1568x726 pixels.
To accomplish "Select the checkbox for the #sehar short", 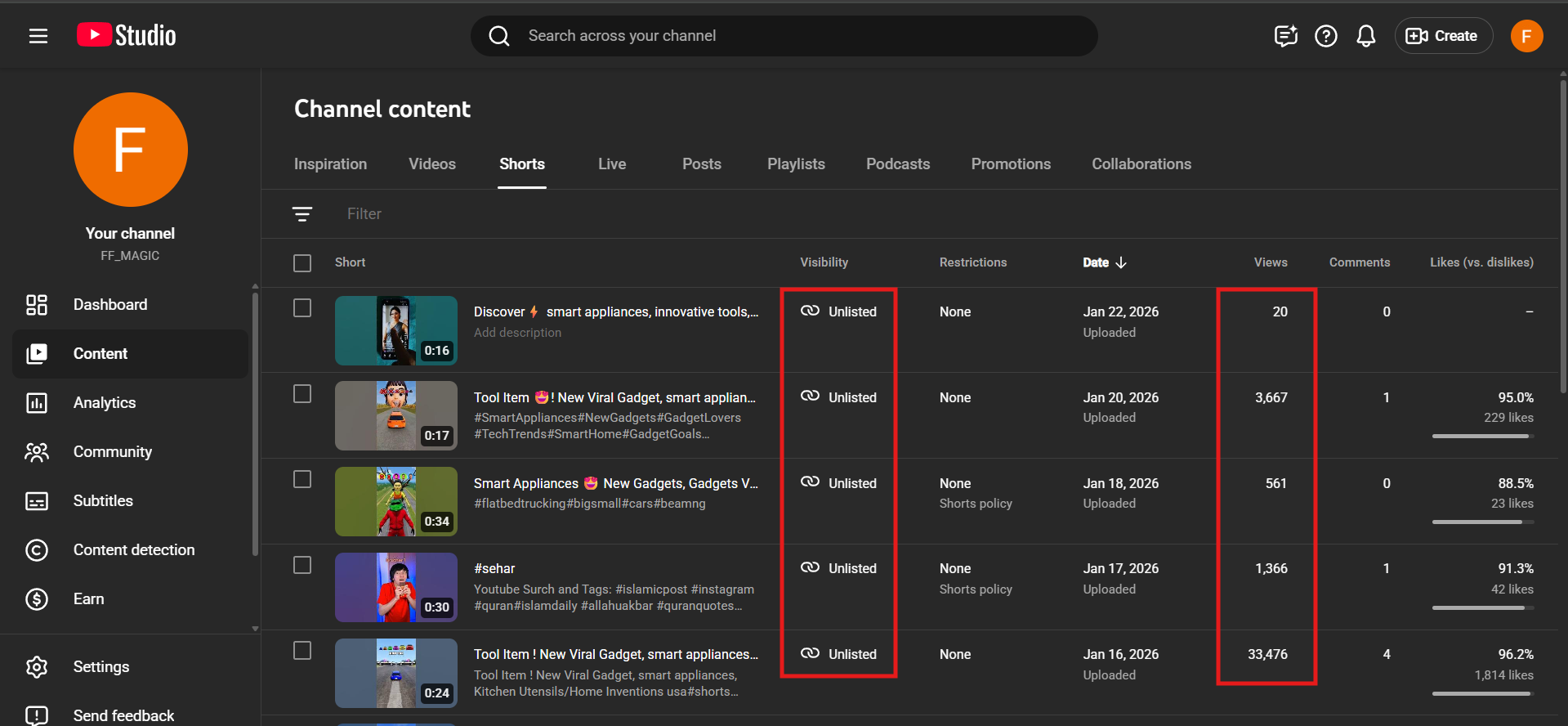I will click(x=302, y=566).
